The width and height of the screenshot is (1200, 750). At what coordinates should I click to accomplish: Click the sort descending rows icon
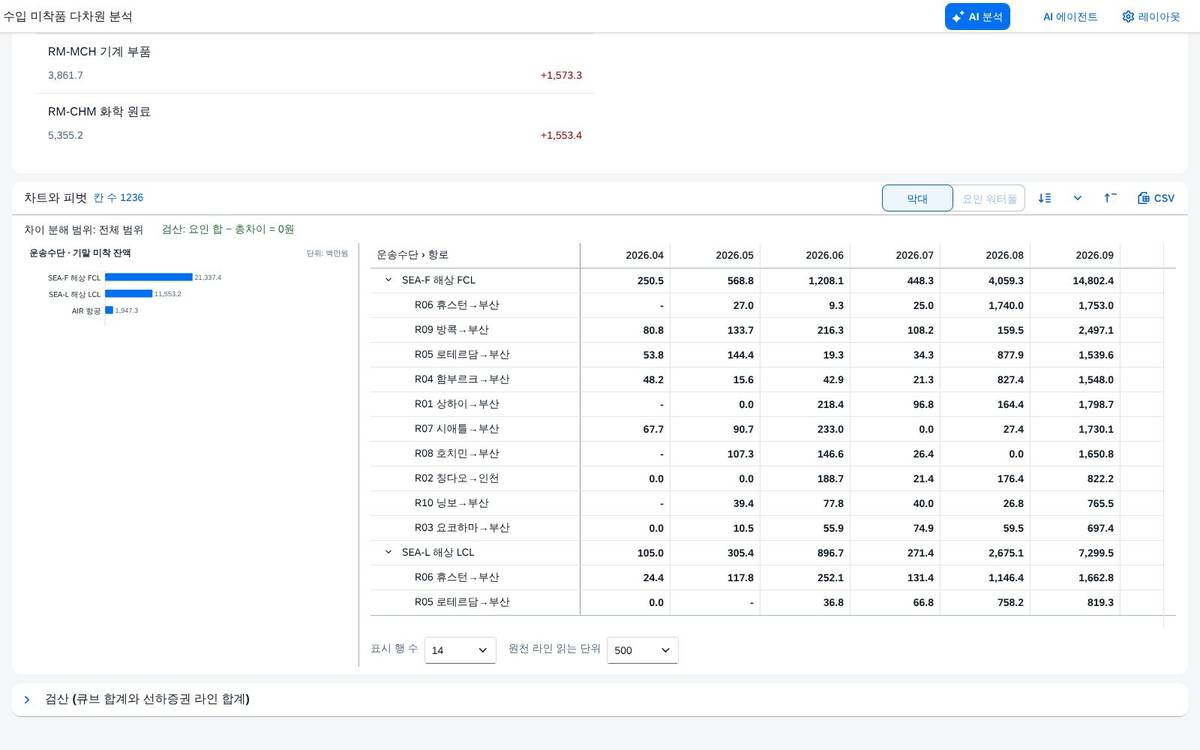click(1045, 198)
